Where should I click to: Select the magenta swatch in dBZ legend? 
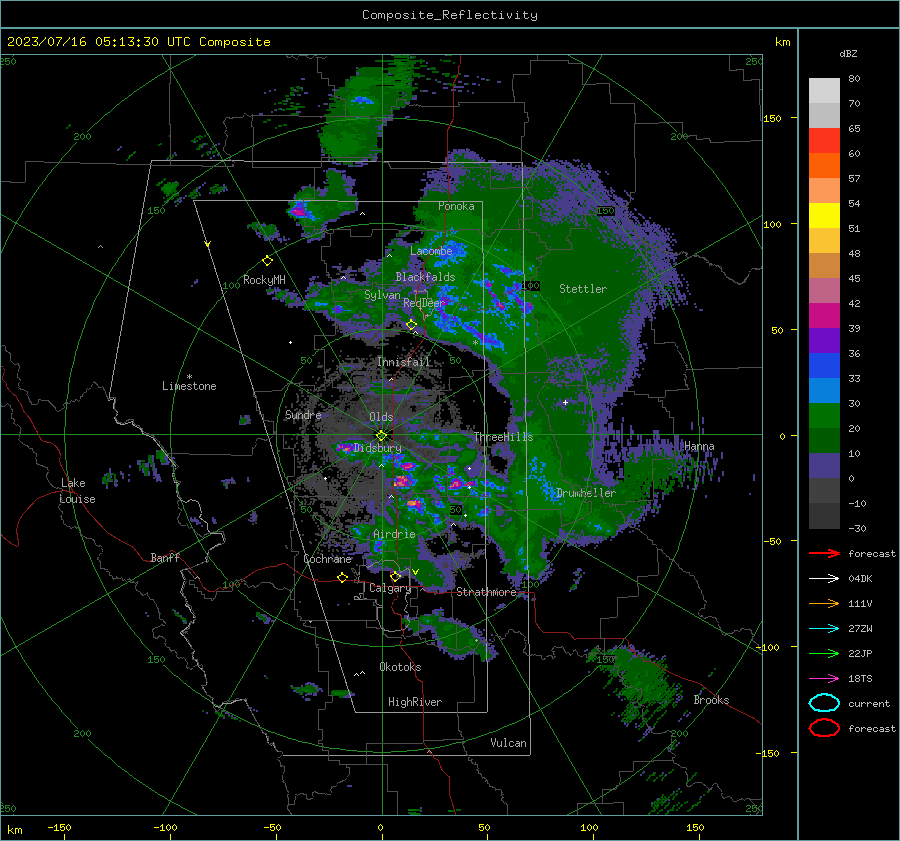tap(824, 316)
